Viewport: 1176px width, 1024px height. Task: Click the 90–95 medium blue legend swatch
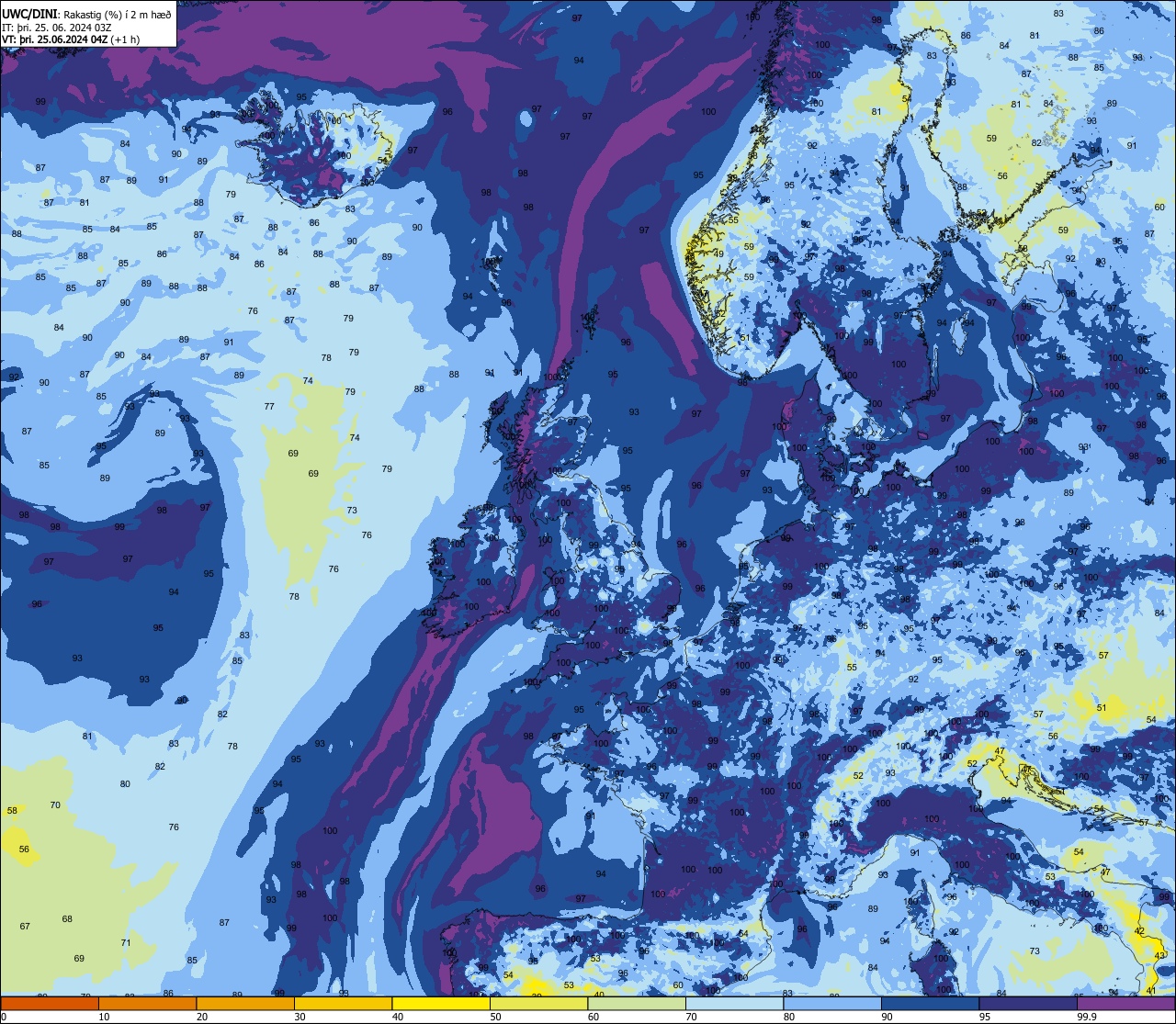click(930, 1004)
